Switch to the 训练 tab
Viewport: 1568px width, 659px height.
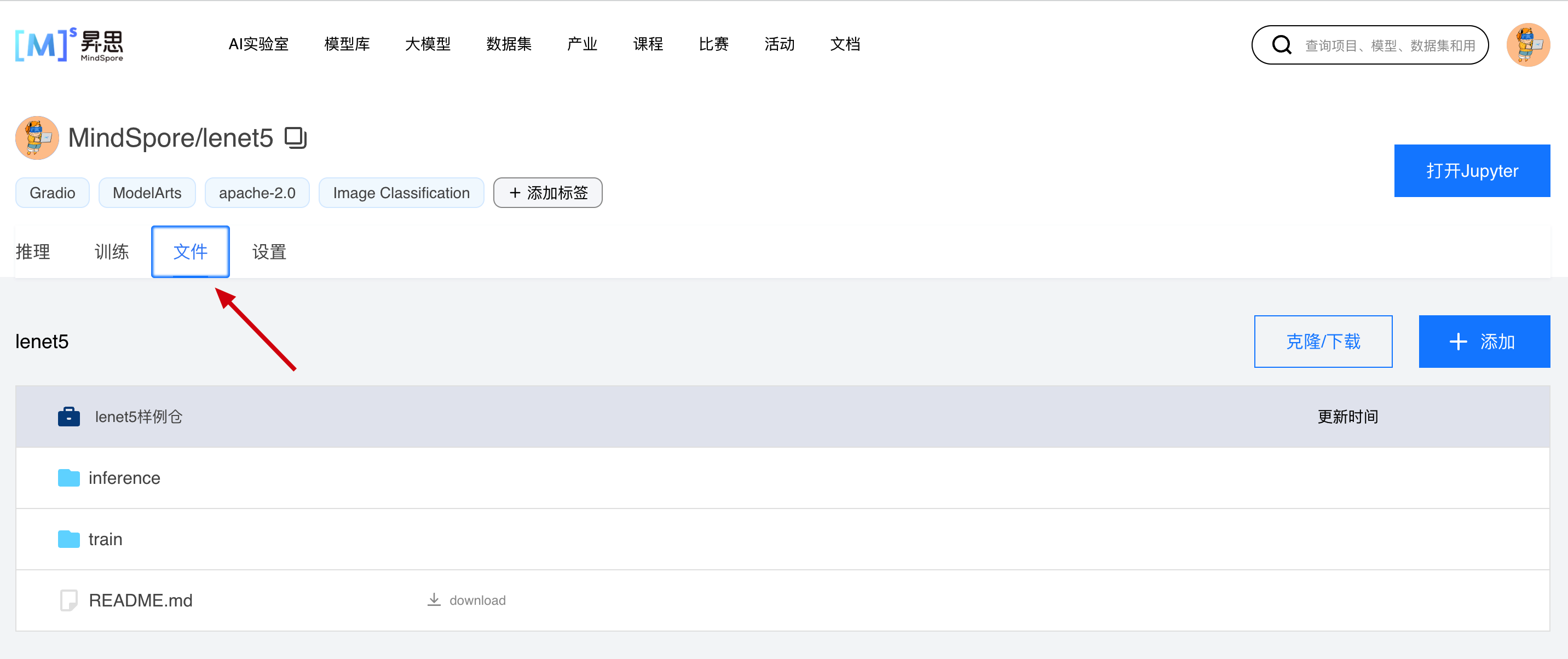(x=111, y=251)
